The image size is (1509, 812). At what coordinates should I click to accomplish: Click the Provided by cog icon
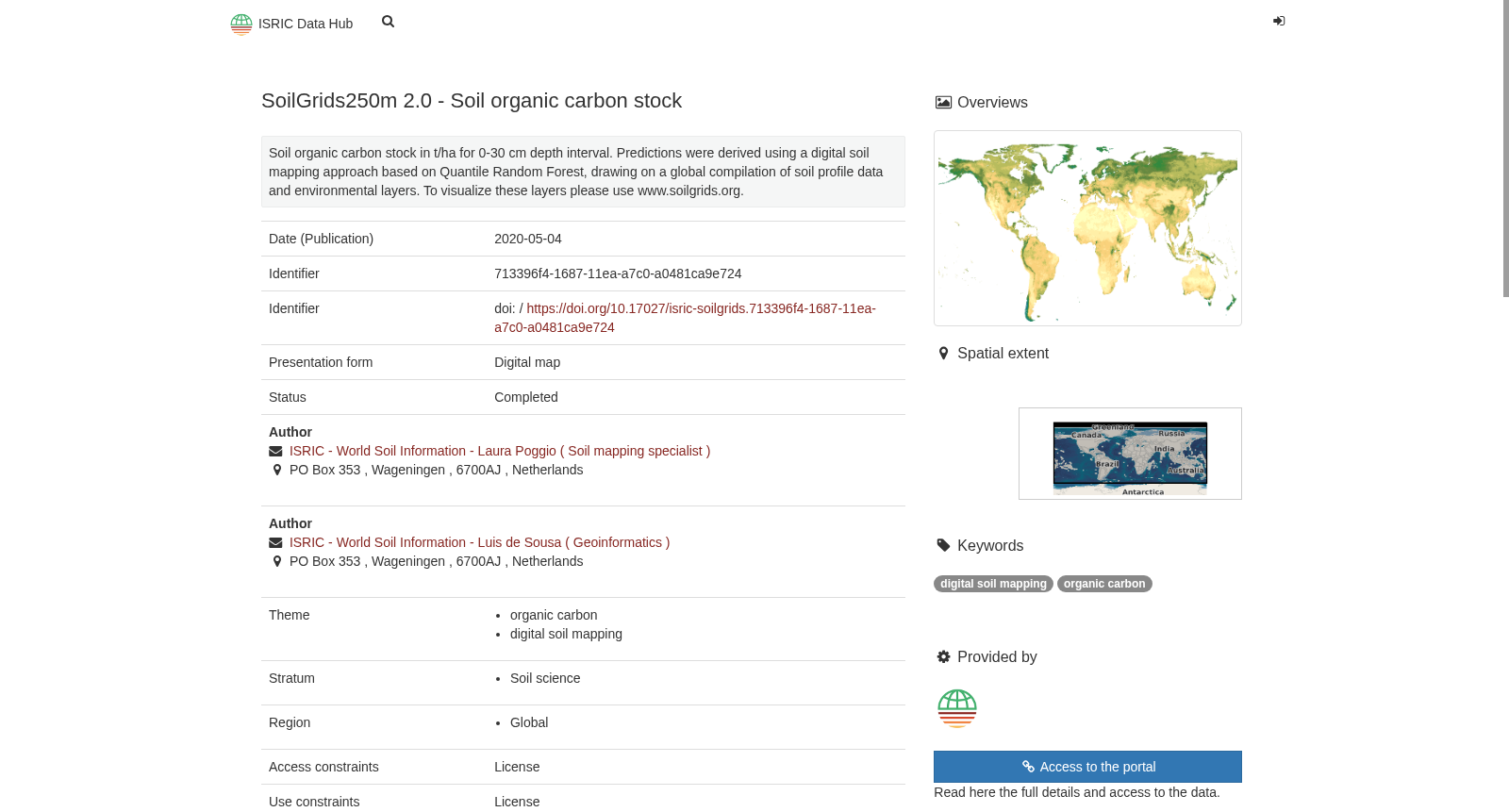[x=943, y=656]
